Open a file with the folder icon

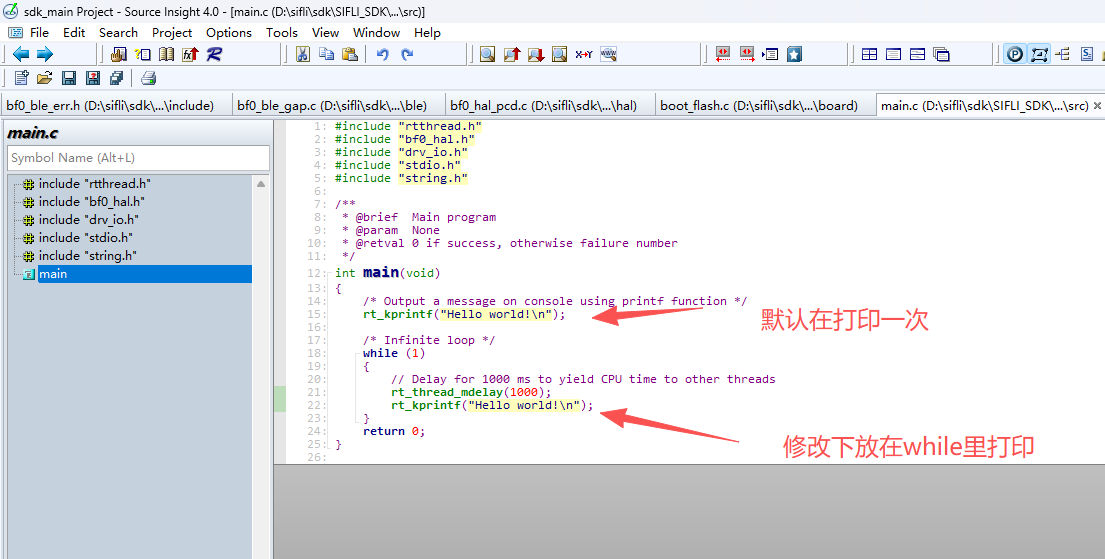[45, 78]
